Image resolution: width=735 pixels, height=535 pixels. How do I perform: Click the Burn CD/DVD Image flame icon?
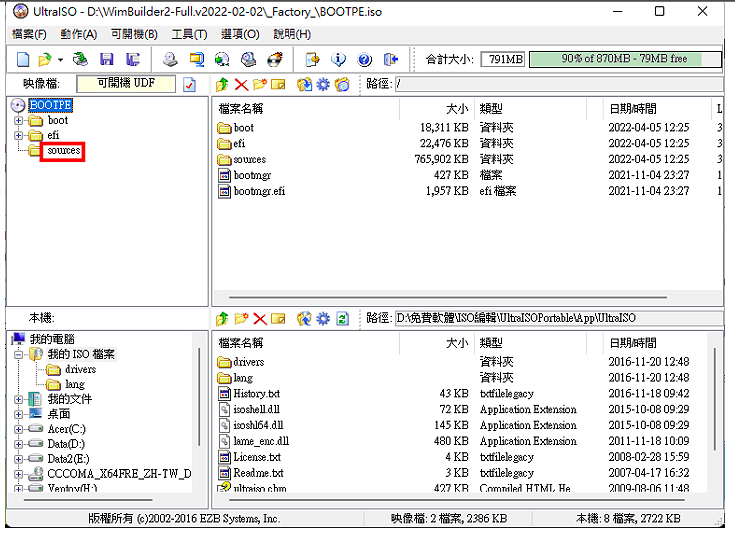(x=275, y=59)
